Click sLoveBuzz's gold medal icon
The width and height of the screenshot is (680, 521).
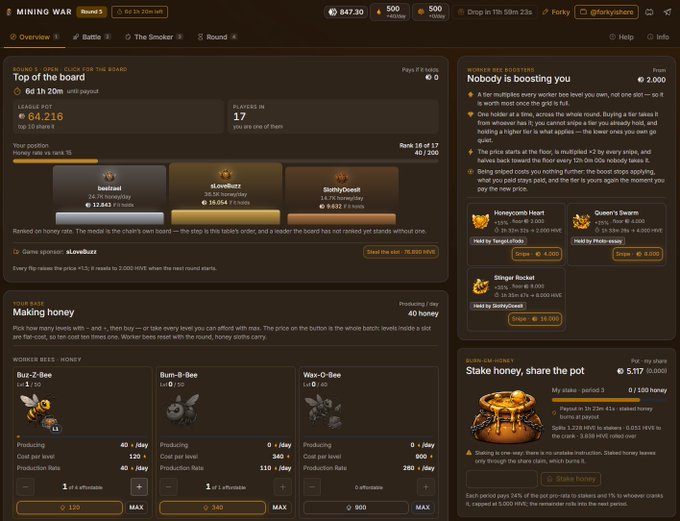(225, 174)
